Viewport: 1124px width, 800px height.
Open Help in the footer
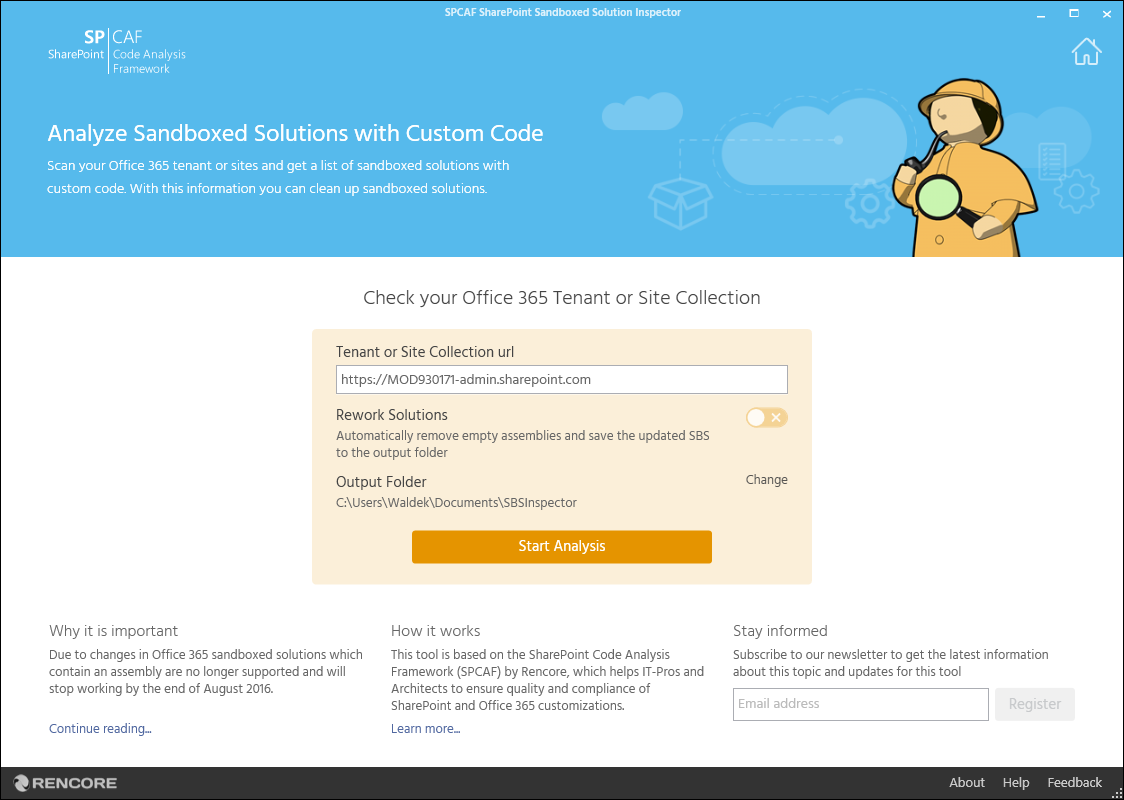pyautogui.click(x=1016, y=783)
